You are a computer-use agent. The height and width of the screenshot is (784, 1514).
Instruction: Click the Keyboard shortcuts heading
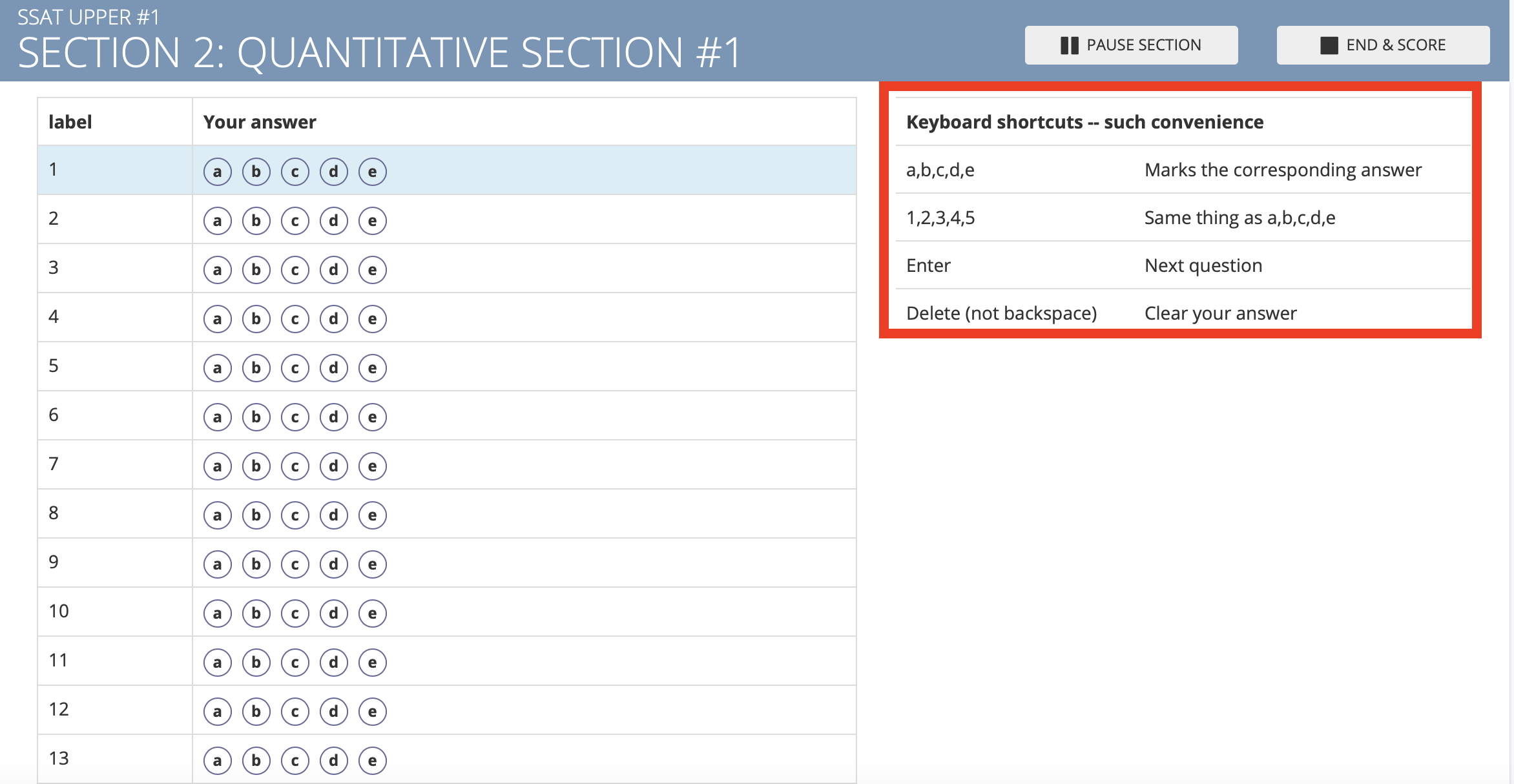pos(1084,122)
